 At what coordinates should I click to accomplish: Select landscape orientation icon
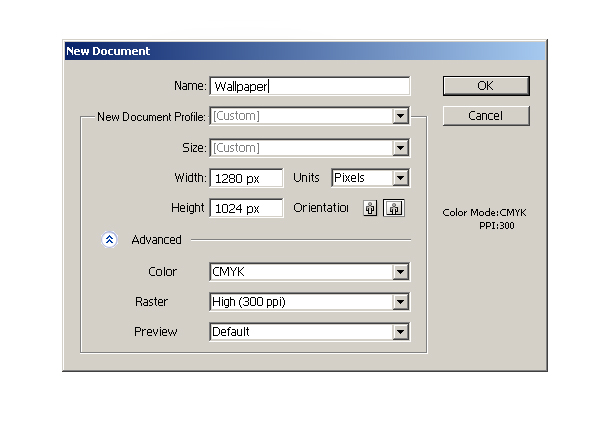394,208
